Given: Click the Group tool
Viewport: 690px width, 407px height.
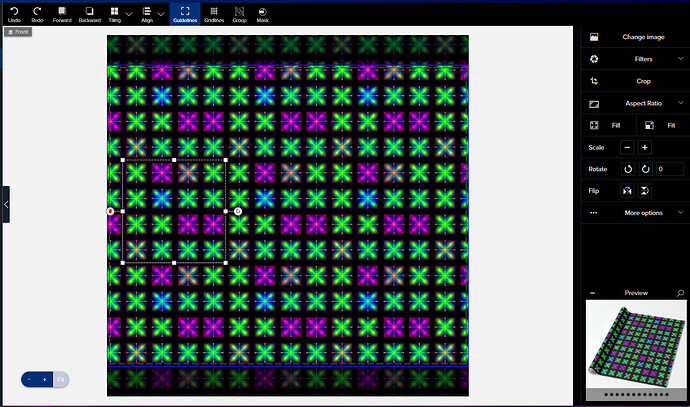Looking at the screenshot, I should (x=239, y=14).
